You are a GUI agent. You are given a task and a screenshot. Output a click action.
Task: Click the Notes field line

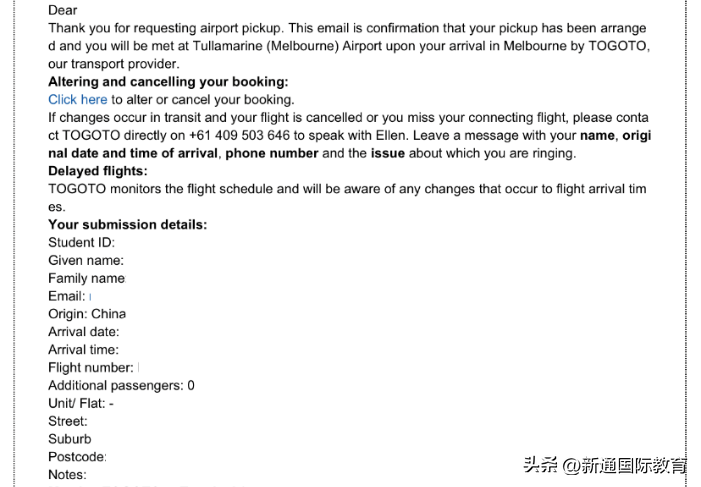[x=67, y=475]
